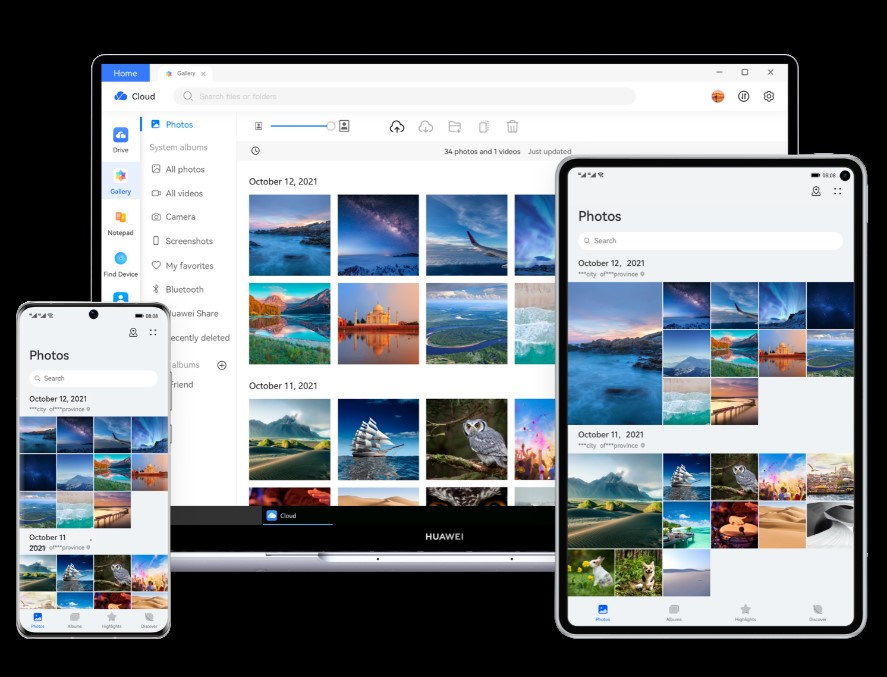Click the move to folder icon
The image size is (887, 677).
click(x=454, y=126)
